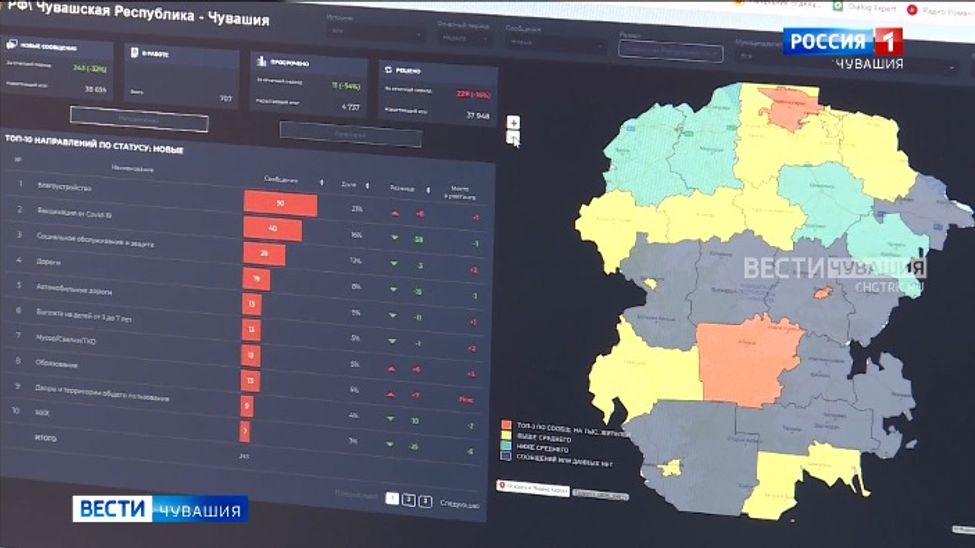975x548 pixels.
Task: Go to page 3 of the table
Action: pyautogui.click(x=425, y=501)
